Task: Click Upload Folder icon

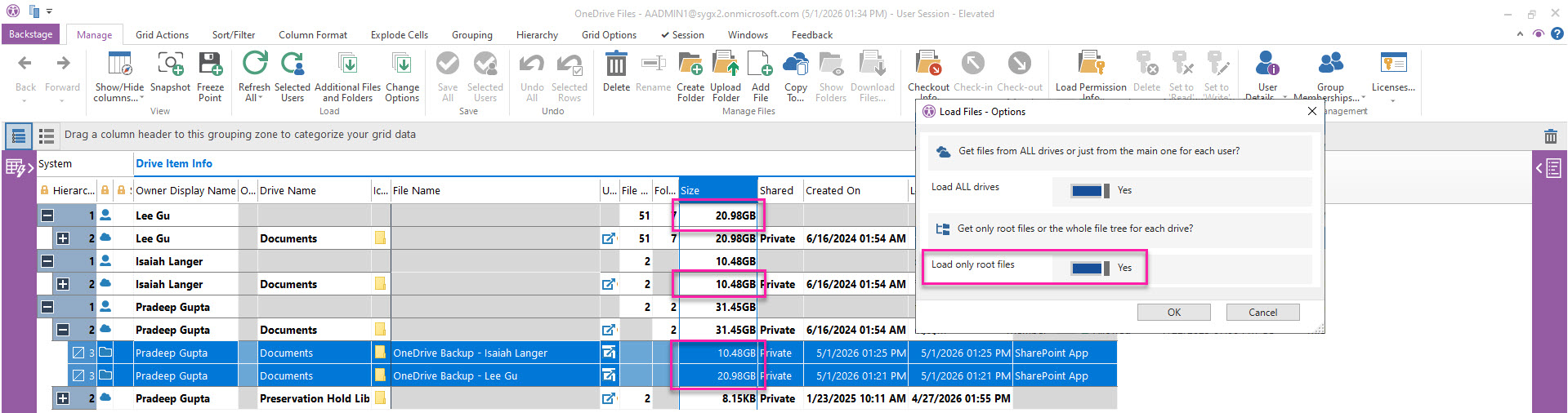Action: tap(726, 64)
